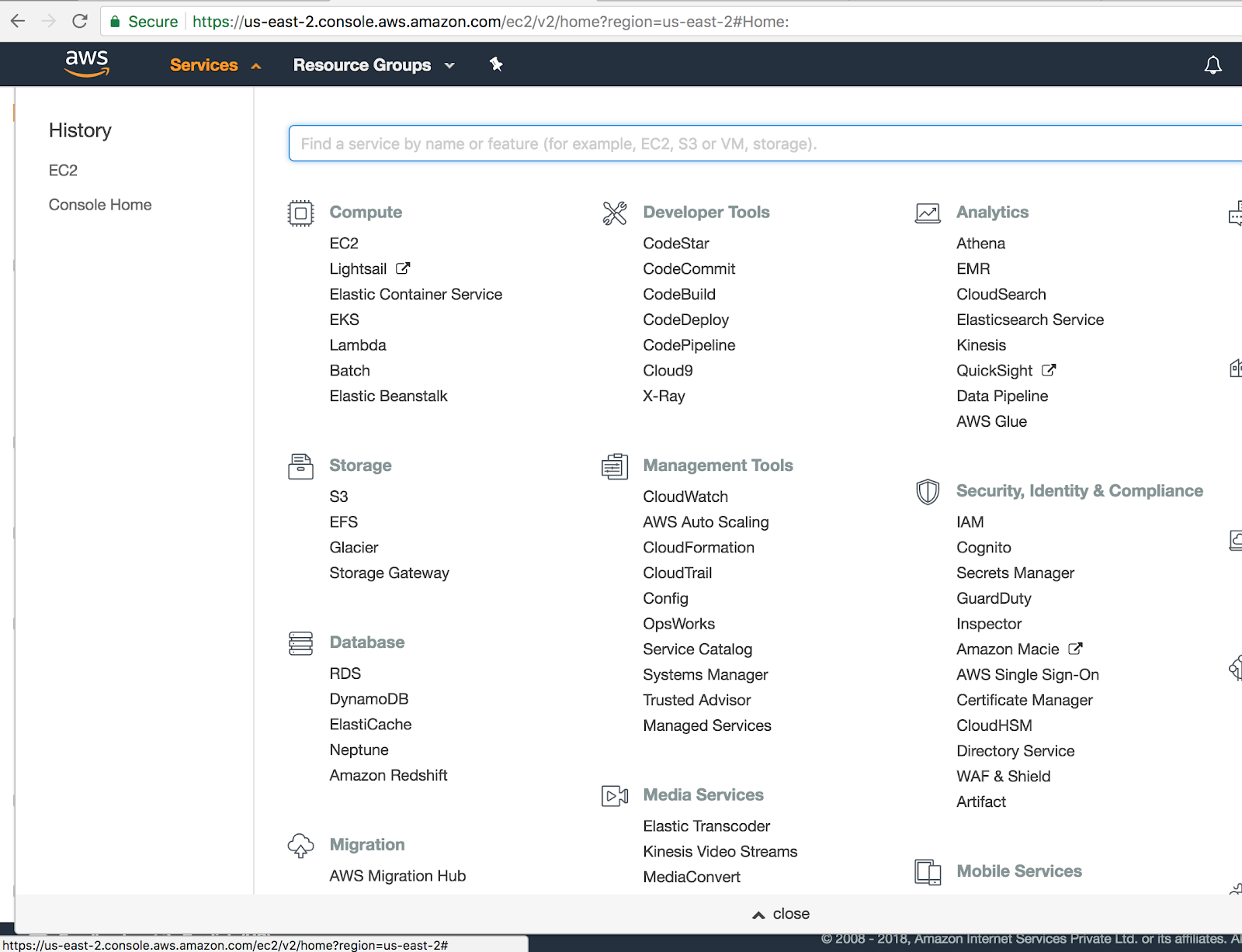
Task: Open CloudTrail
Action: 678,573
